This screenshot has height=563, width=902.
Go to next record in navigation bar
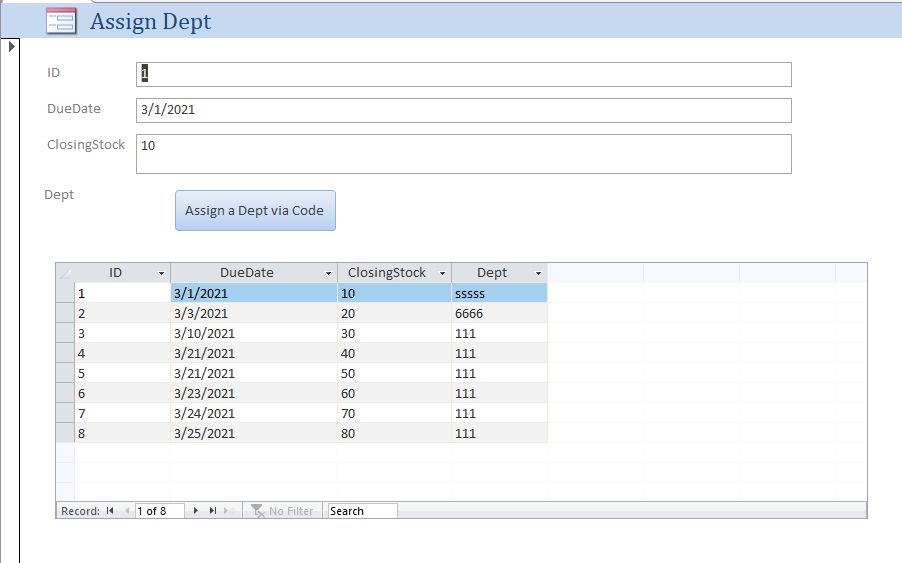tap(196, 511)
